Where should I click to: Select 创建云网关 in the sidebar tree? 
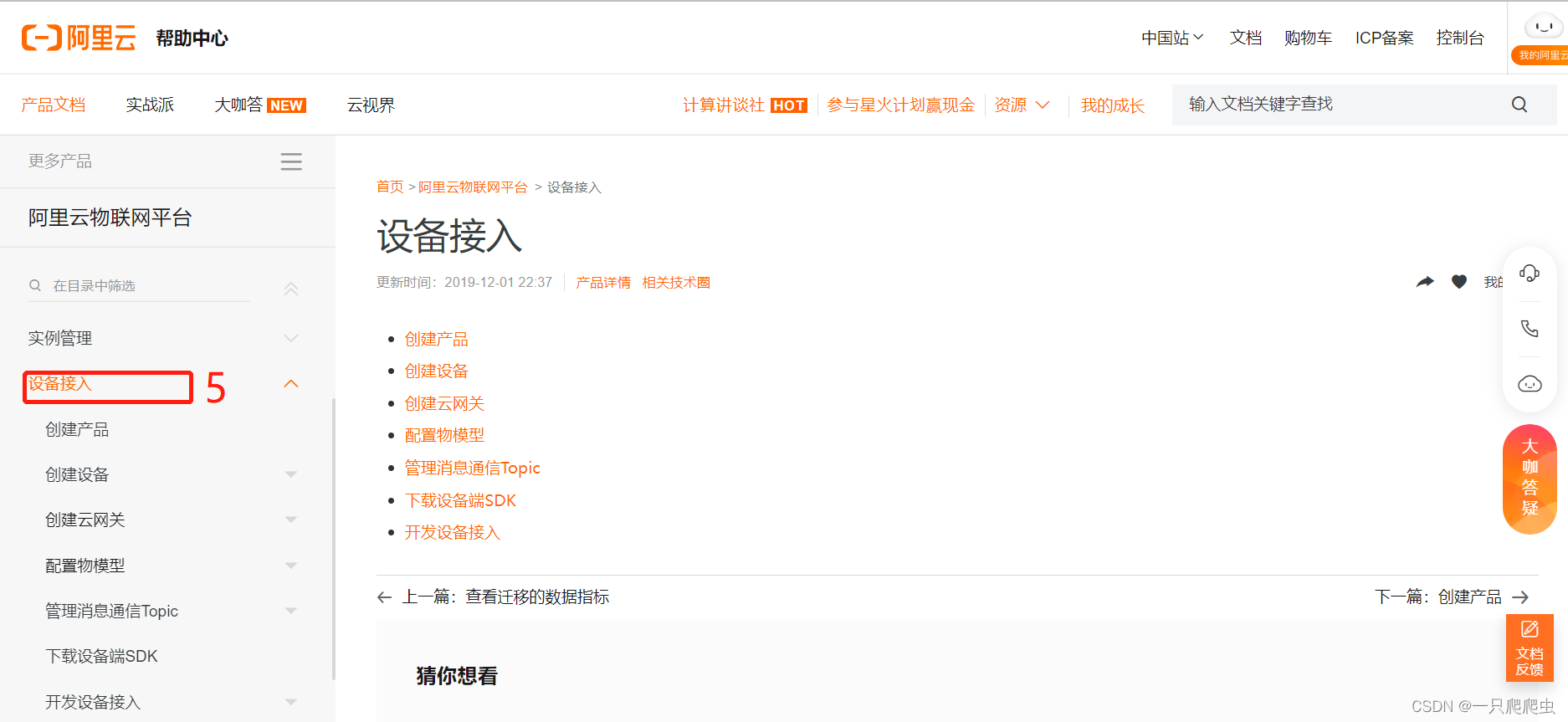pyautogui.click(x=85, y=520)
